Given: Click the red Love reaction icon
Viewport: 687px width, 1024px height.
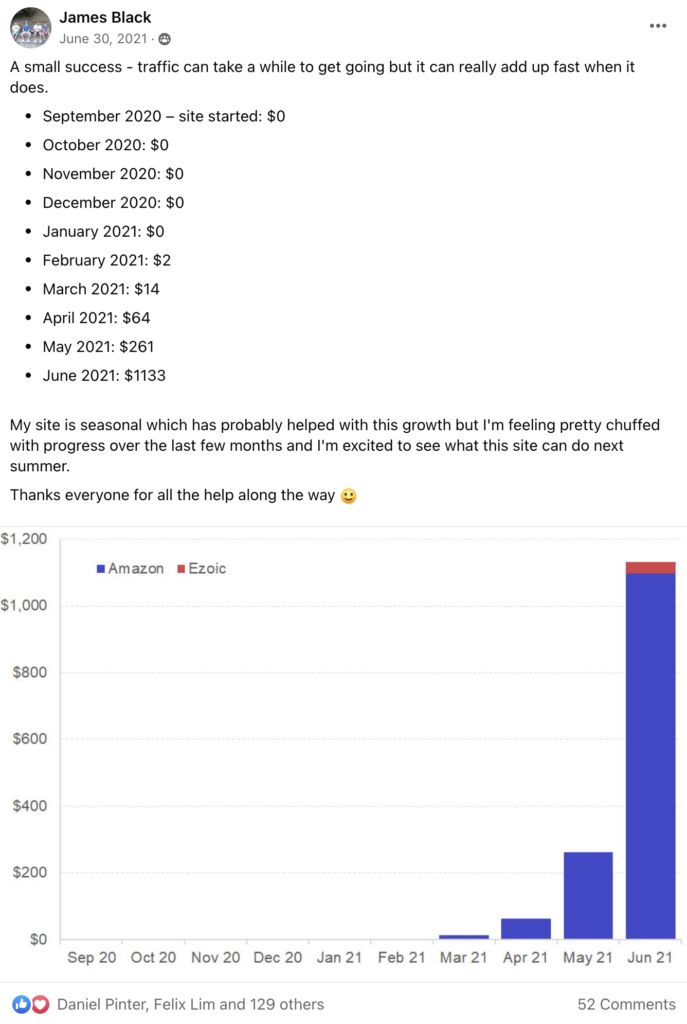Looking at the screenshot, I should (x=39, y=1003).
